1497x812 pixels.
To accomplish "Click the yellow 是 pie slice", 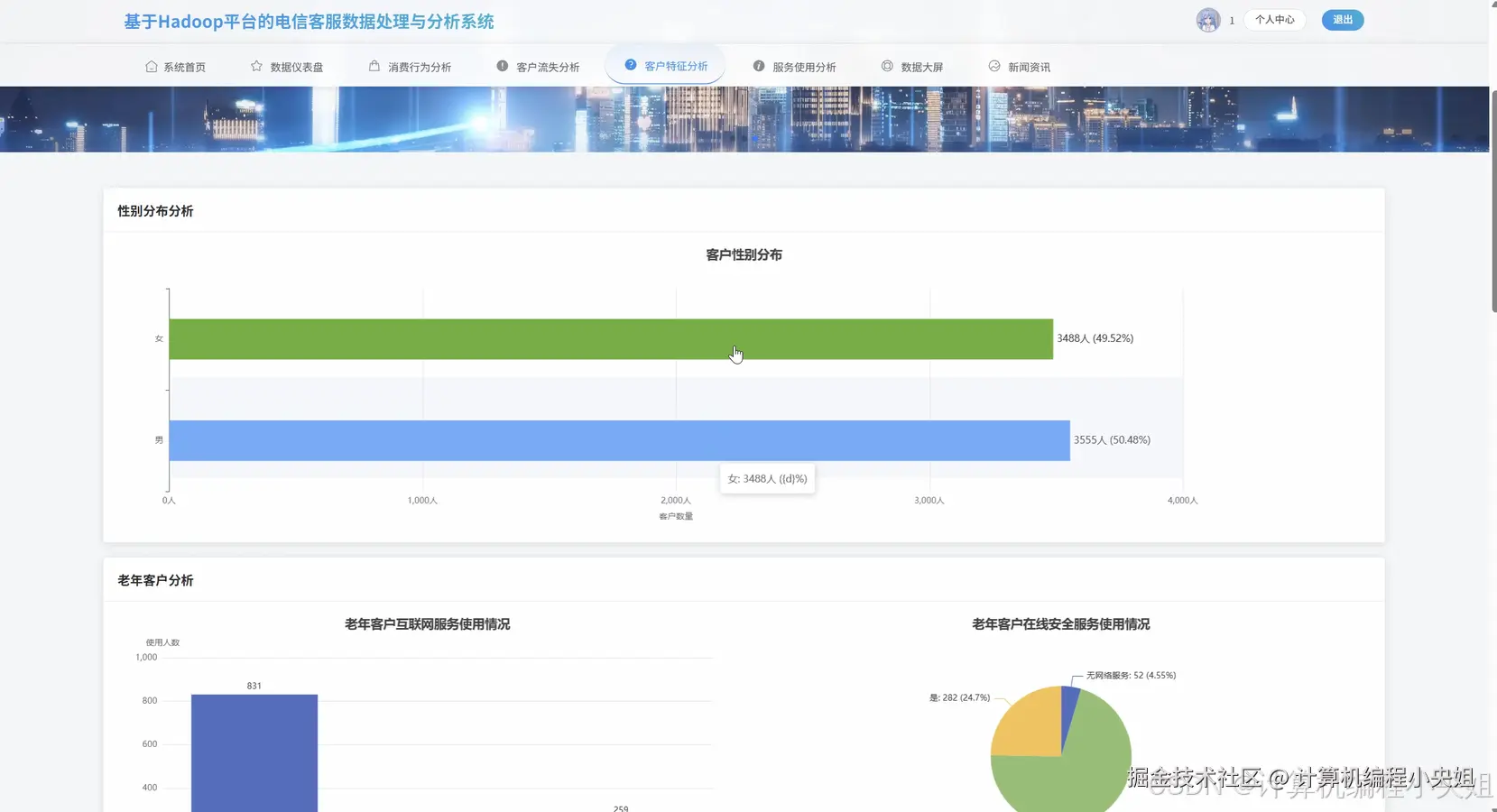I will click(1033, 726).
